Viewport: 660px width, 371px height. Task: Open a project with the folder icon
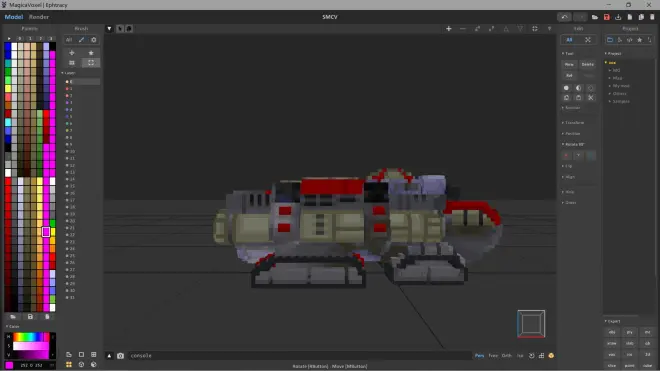pos(595,17)
